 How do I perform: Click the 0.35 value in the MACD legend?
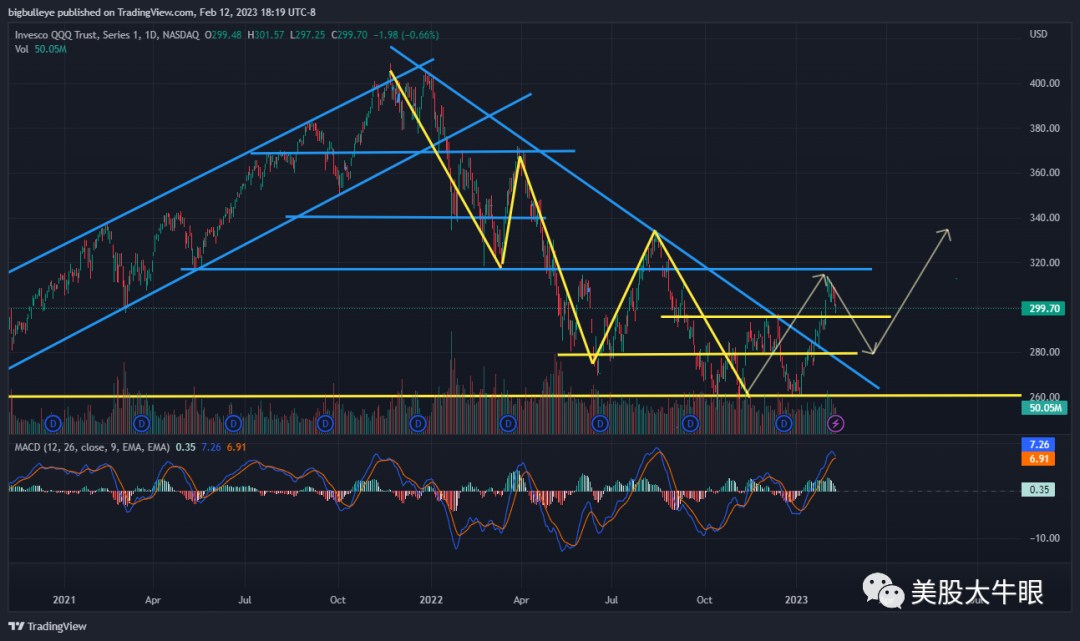click(x=185, y=447)
